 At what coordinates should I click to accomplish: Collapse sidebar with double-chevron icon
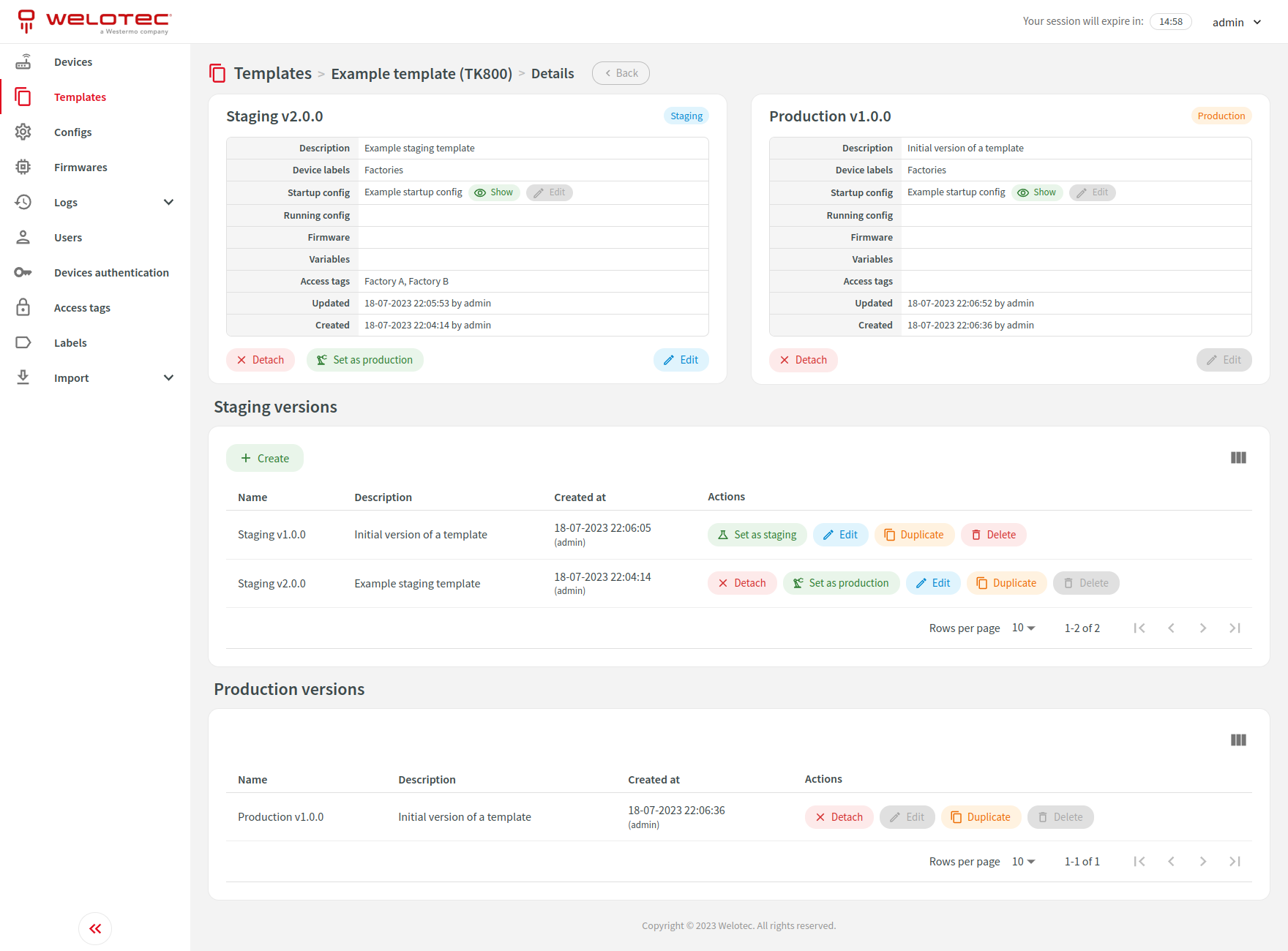[x=95, y=929]
